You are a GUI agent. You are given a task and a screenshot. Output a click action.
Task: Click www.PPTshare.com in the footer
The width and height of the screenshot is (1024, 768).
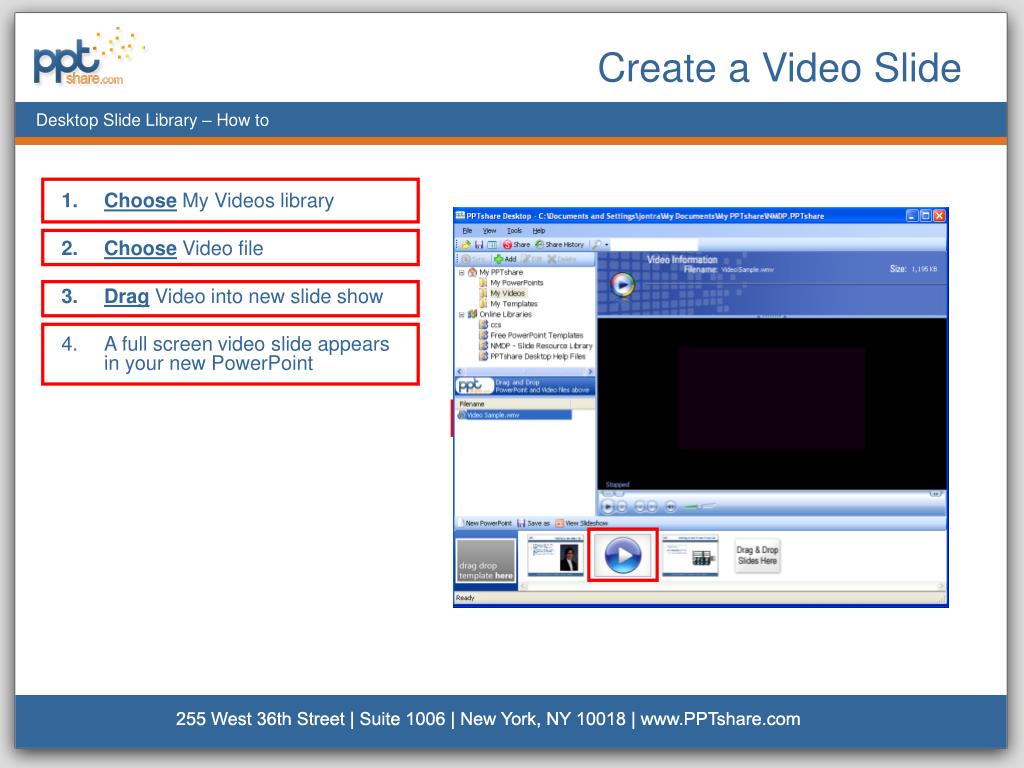[720, 719]
